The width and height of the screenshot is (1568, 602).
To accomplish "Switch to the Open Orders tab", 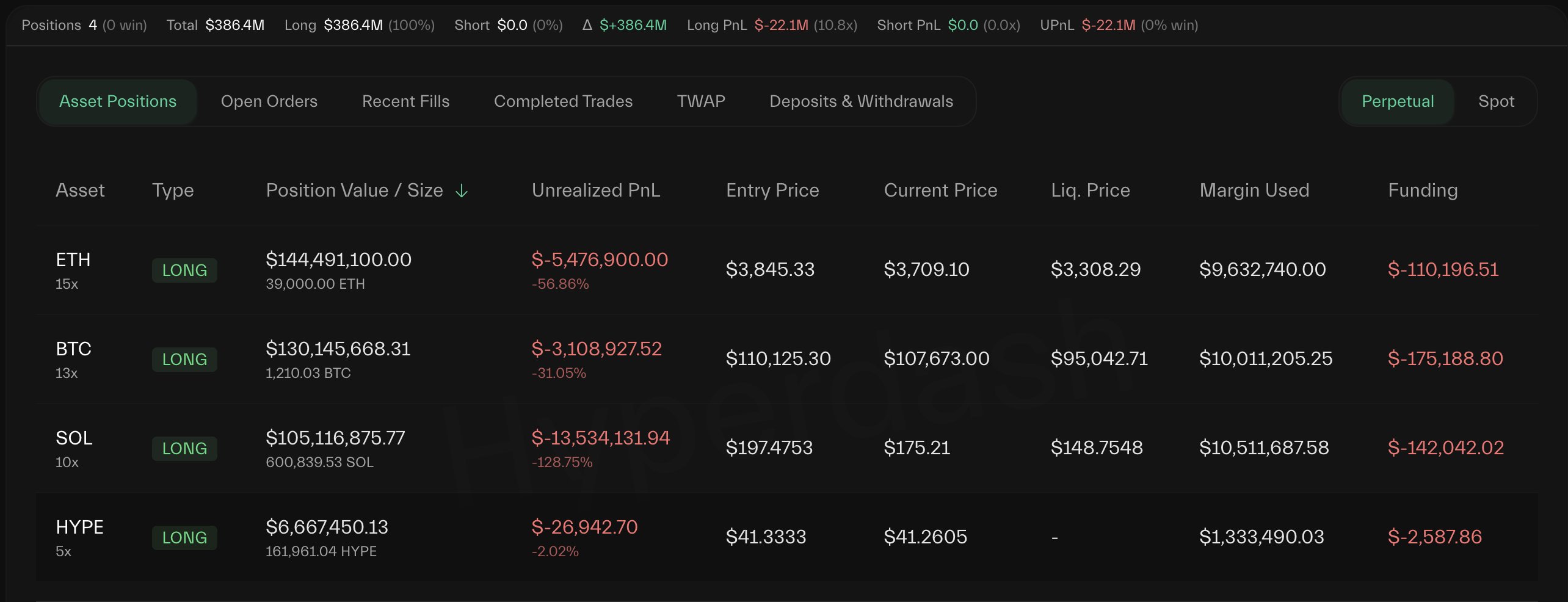I will (x=269, y=101).
